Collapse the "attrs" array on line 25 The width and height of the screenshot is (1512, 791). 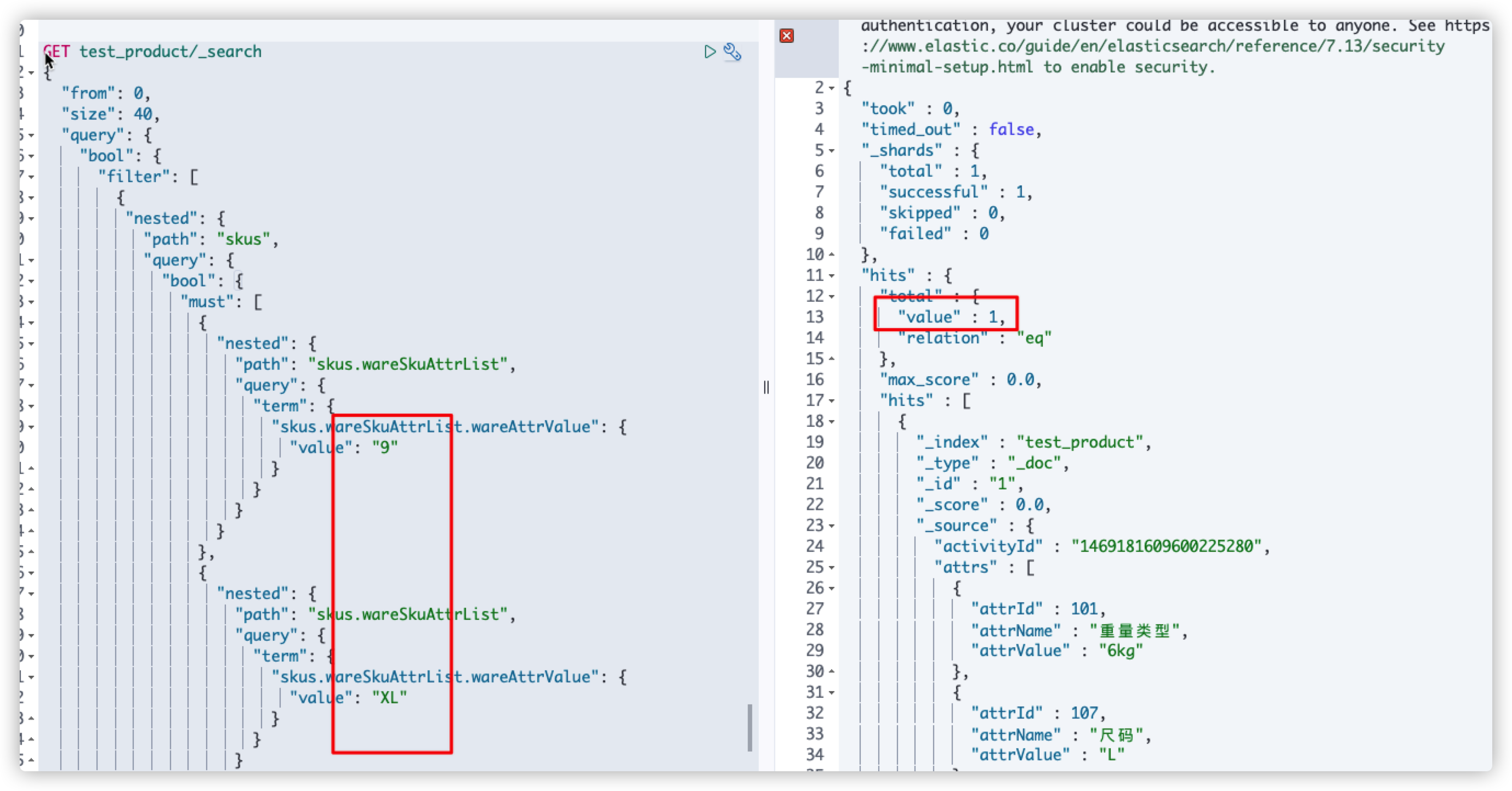[x=832, y=568]
